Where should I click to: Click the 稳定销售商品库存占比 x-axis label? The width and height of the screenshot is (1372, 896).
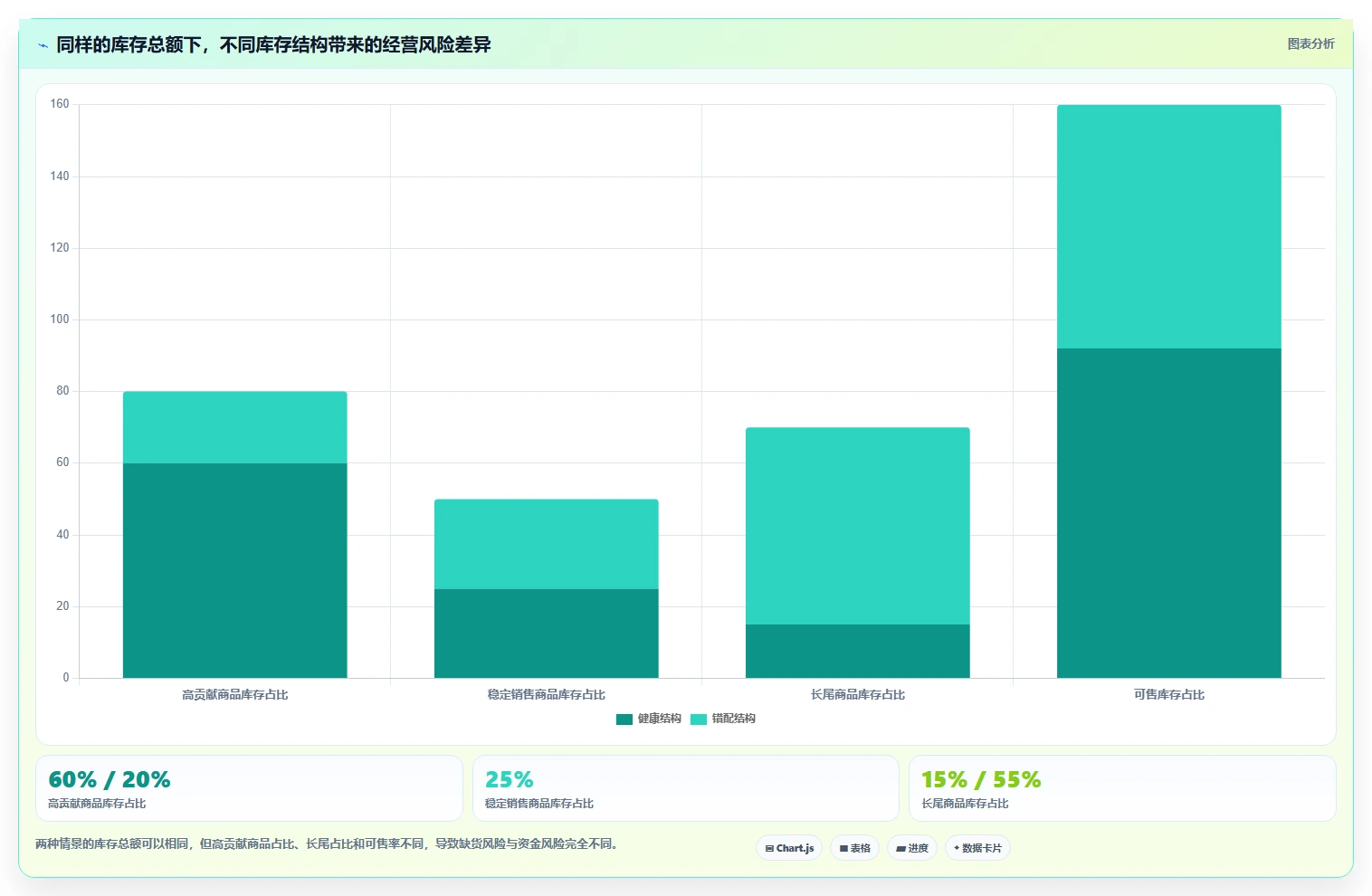(x=547, y=695)
